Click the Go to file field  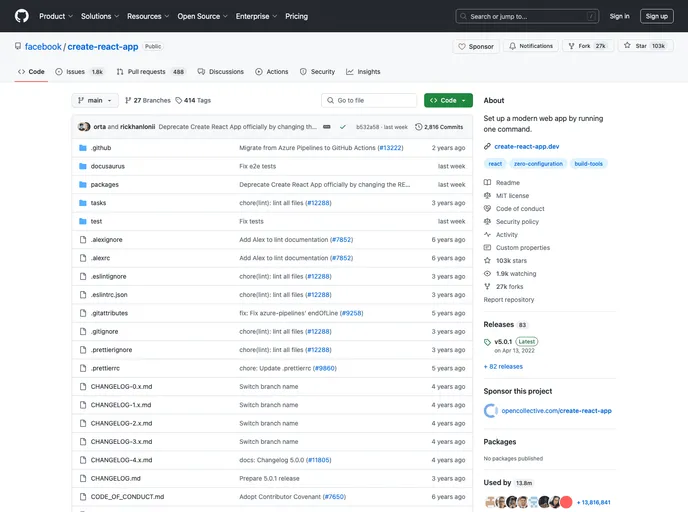point(369,100)
